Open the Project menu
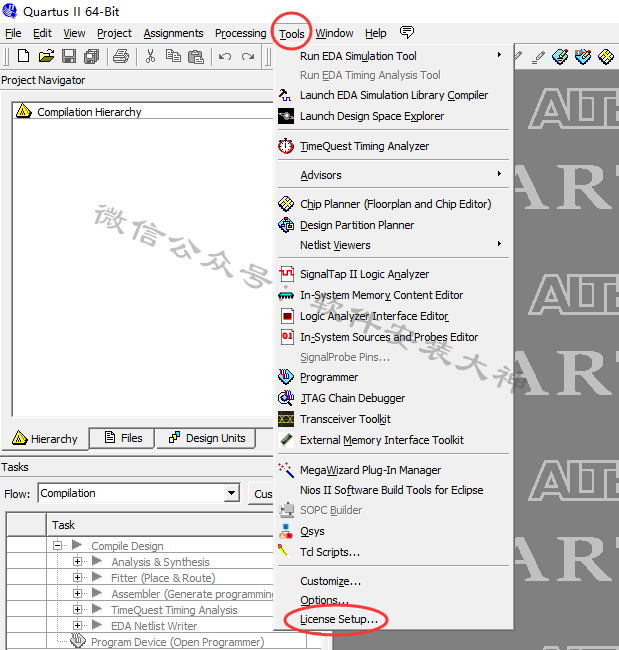619x650 pixels. pyautogui.click(x=114, y=33)
